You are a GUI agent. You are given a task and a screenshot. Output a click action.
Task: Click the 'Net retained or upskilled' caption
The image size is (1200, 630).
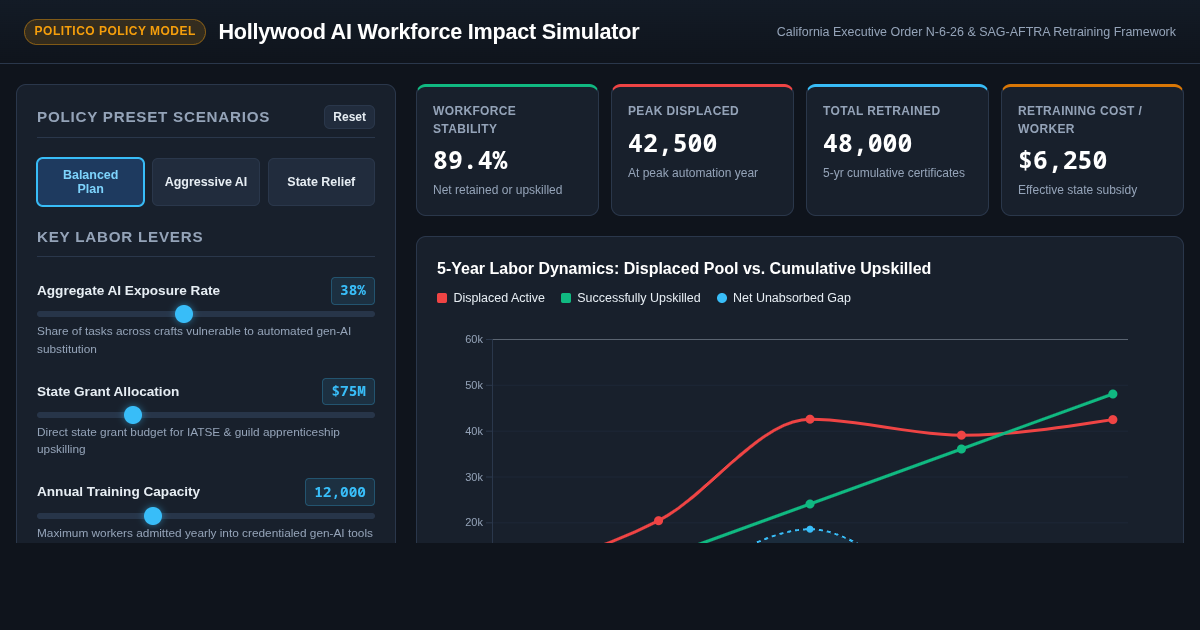[x=498, y=190]
